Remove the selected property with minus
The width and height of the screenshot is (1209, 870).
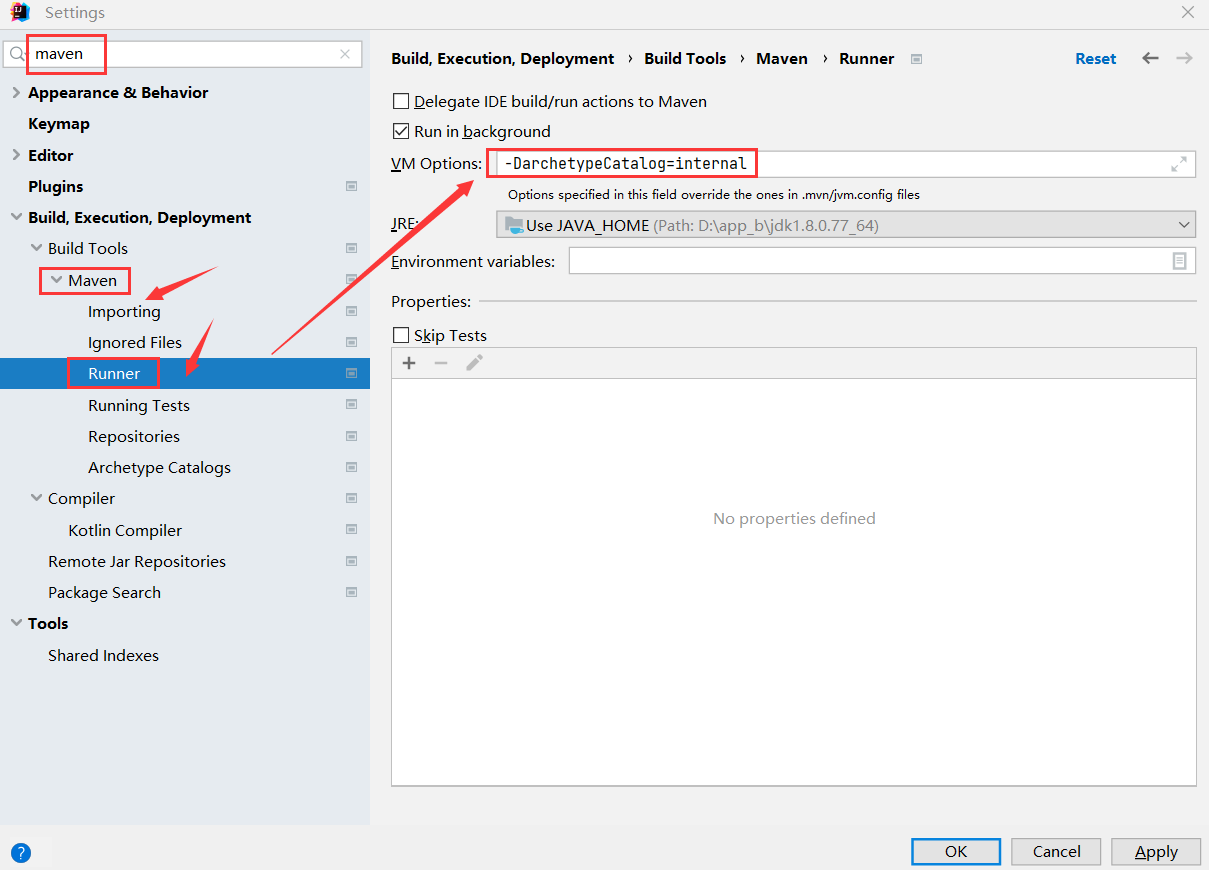(x=441, y=362)
